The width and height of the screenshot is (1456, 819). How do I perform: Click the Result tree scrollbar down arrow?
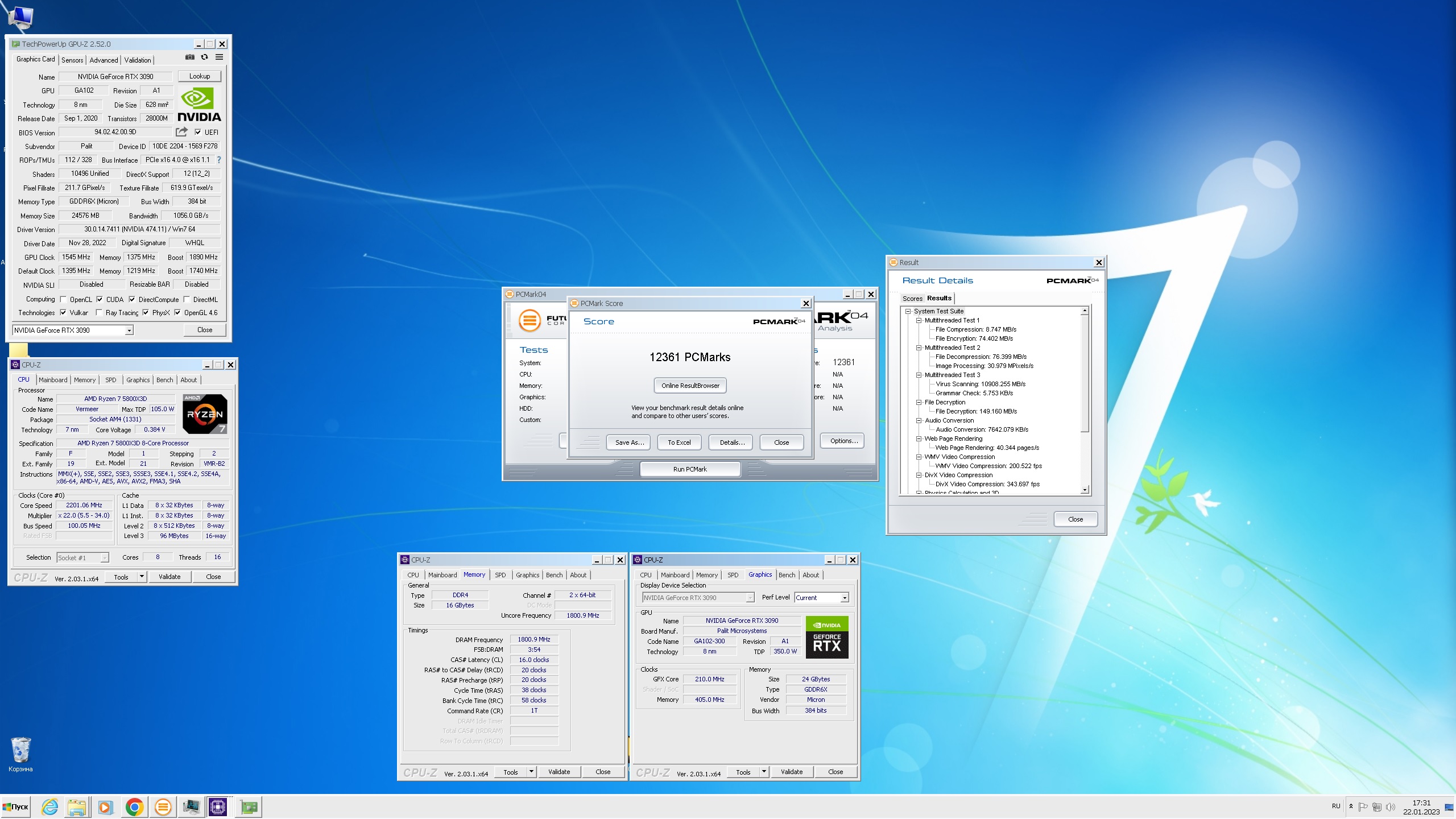pyautogui.click(x=1085, y=490)
